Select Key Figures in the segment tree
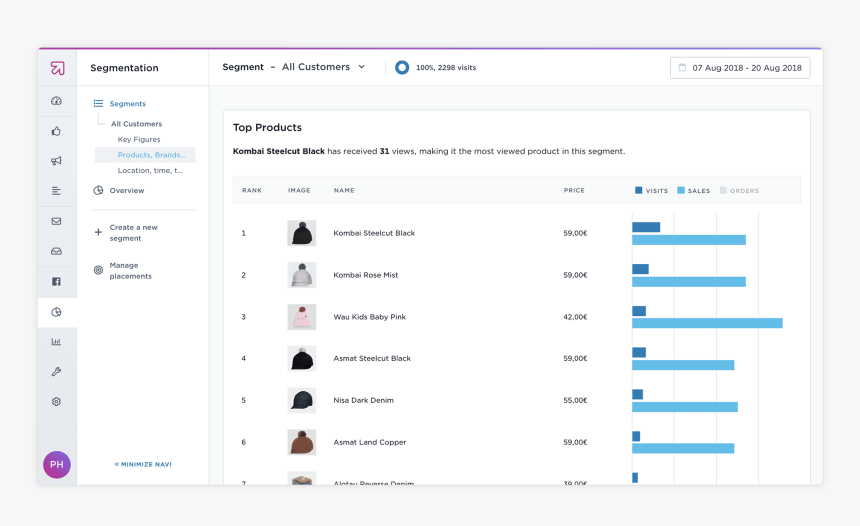Image resolution: width=860 pixels, height=526 pixels. [x=139, y=140]
